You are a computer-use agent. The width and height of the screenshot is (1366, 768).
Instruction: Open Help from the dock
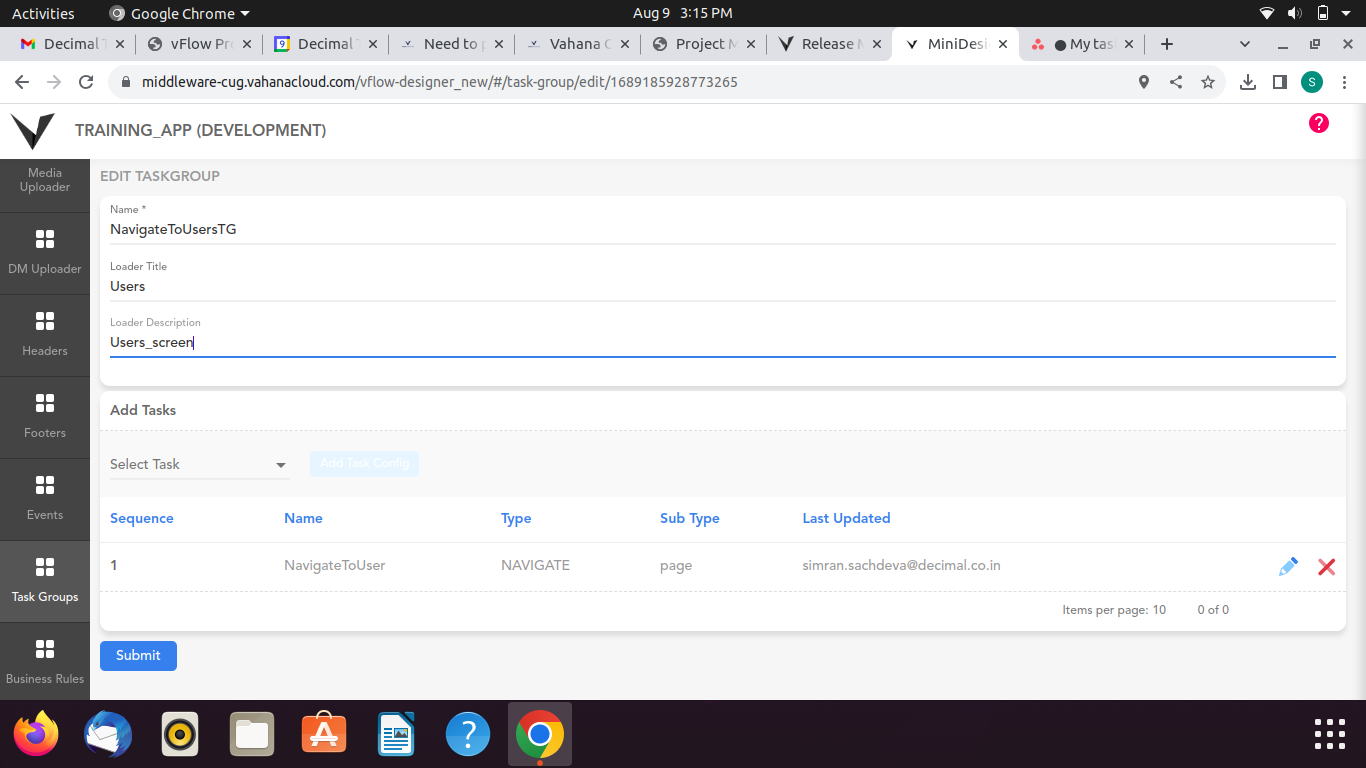click(x=468, y=735)
